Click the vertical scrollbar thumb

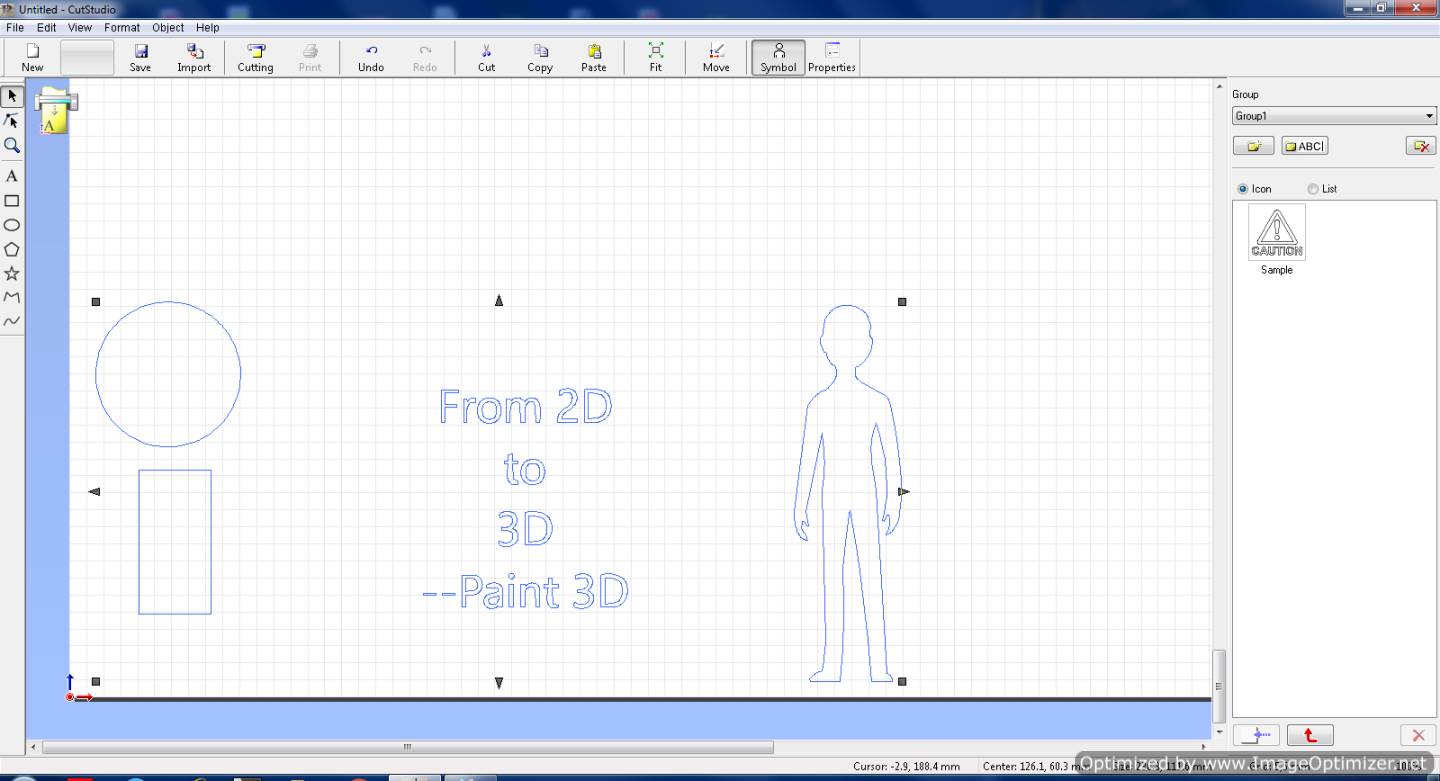click(1218, 686)
